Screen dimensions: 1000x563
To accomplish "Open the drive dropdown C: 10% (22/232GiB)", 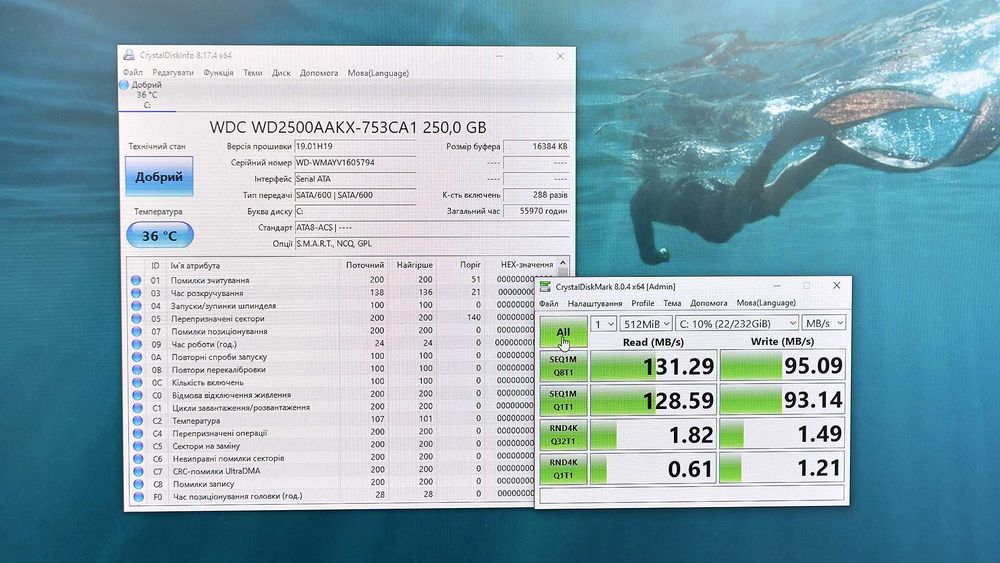I will click(x=737, y=324).
